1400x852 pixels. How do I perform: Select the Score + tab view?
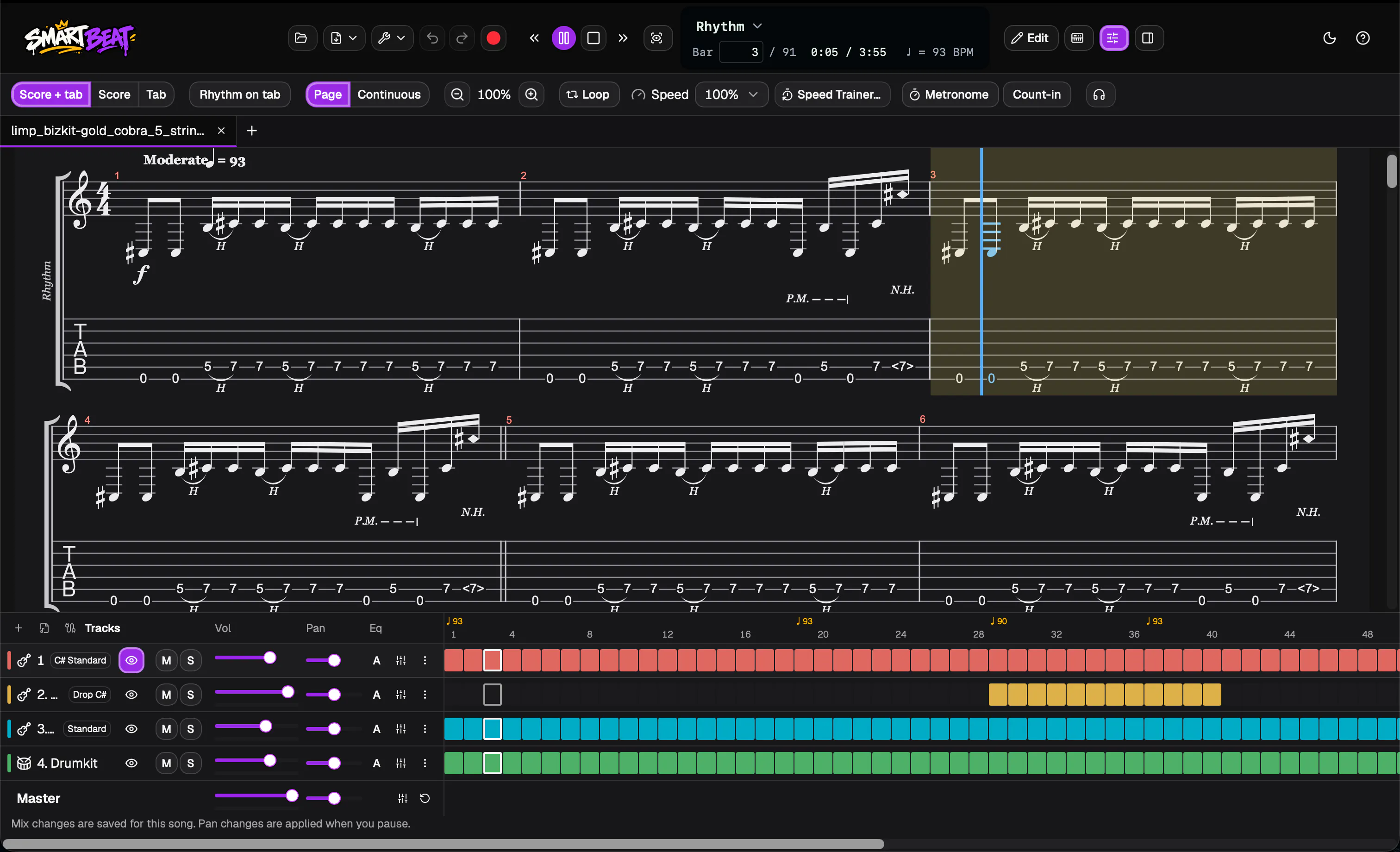[51, 94]
